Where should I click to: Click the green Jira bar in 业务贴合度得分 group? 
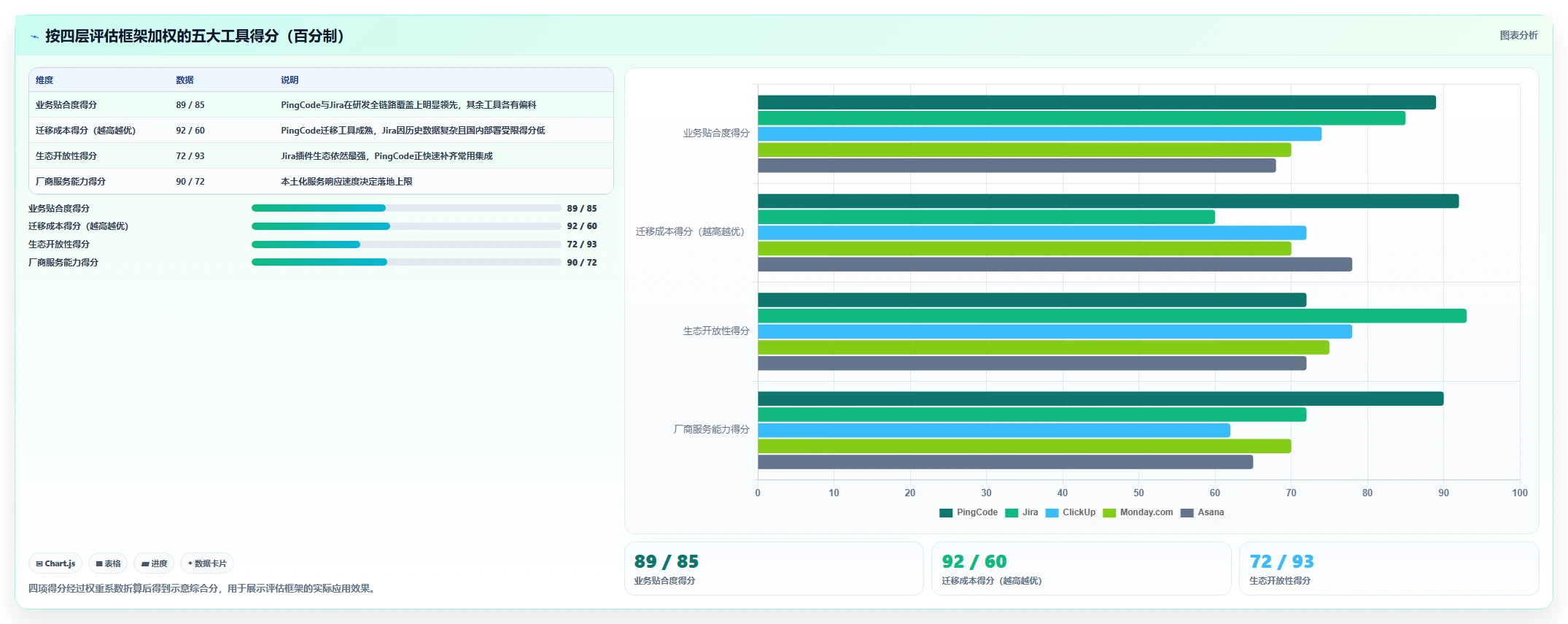pyautogui.click(x=1082, y=118)
